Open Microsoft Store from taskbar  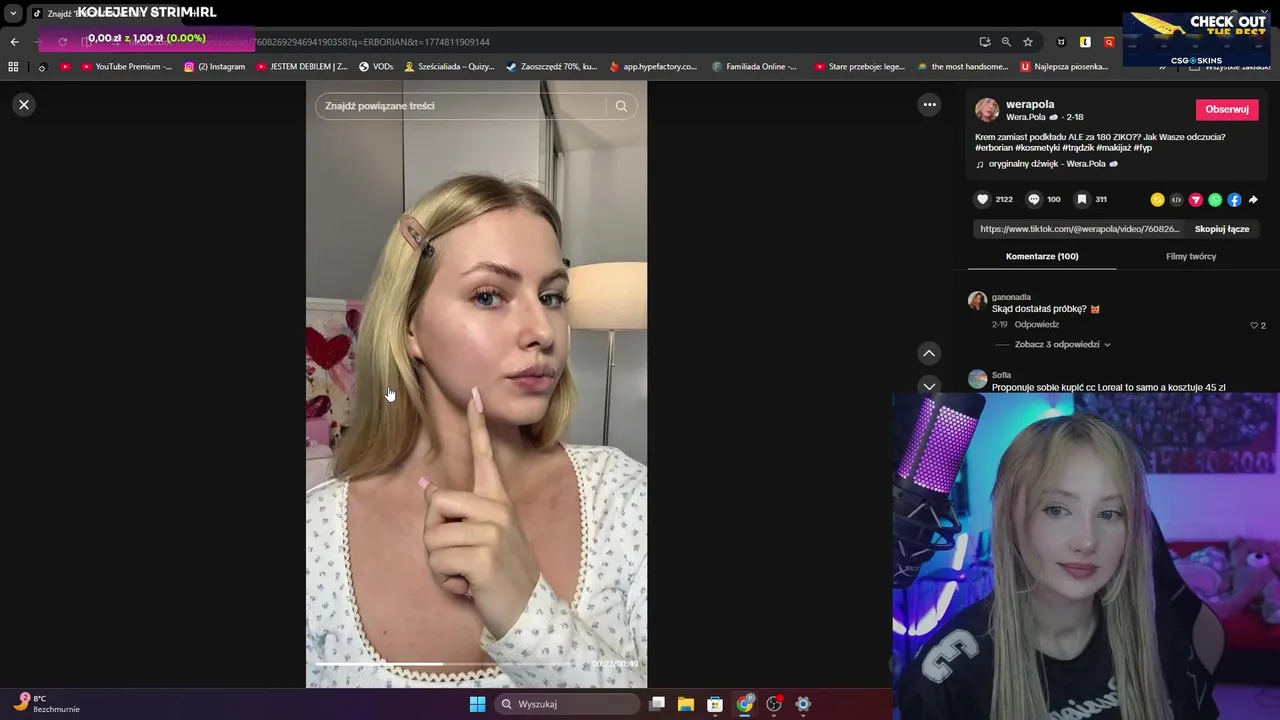click(715, 704)
